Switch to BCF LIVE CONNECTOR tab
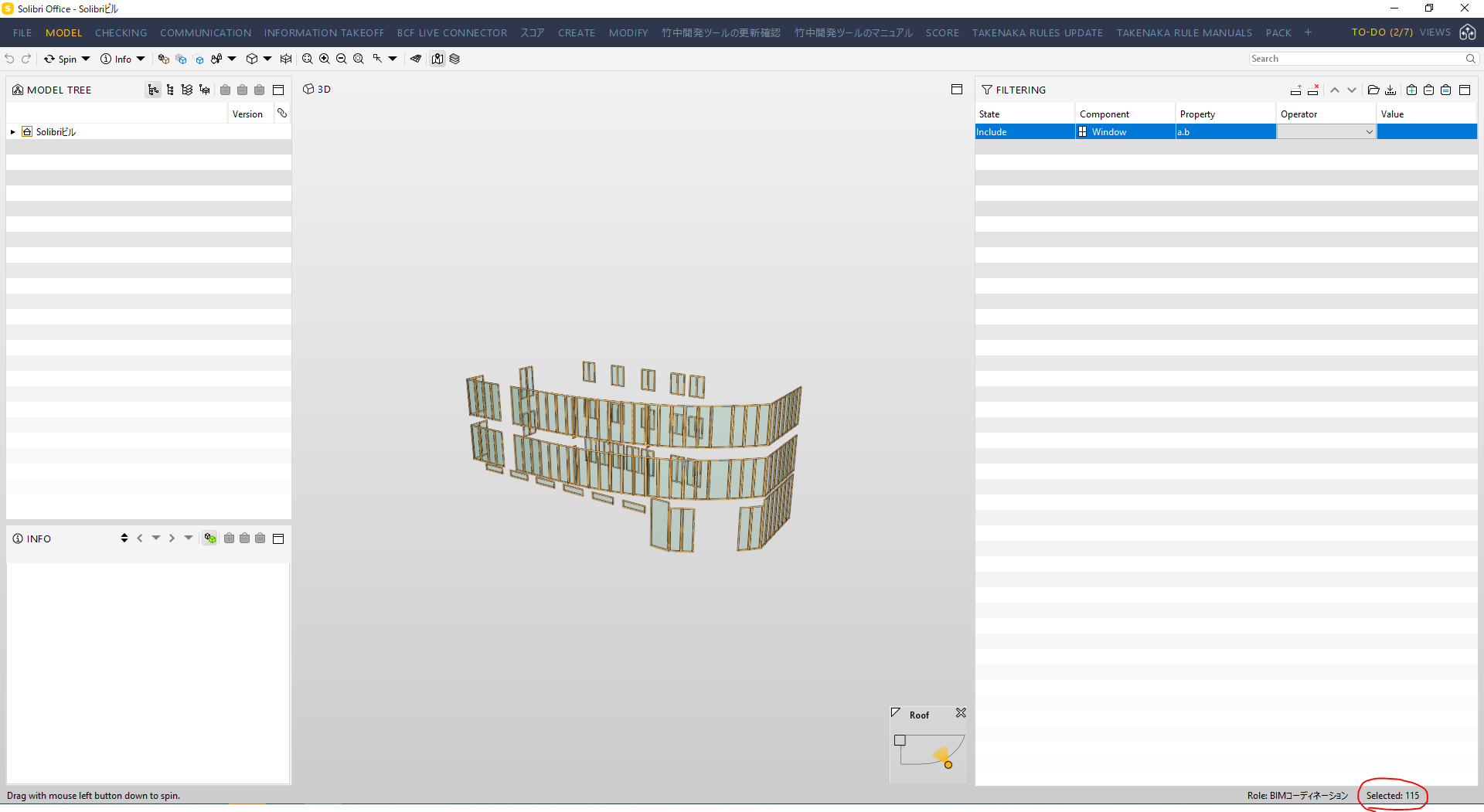The image size is (1484, 812). (452, 32)
